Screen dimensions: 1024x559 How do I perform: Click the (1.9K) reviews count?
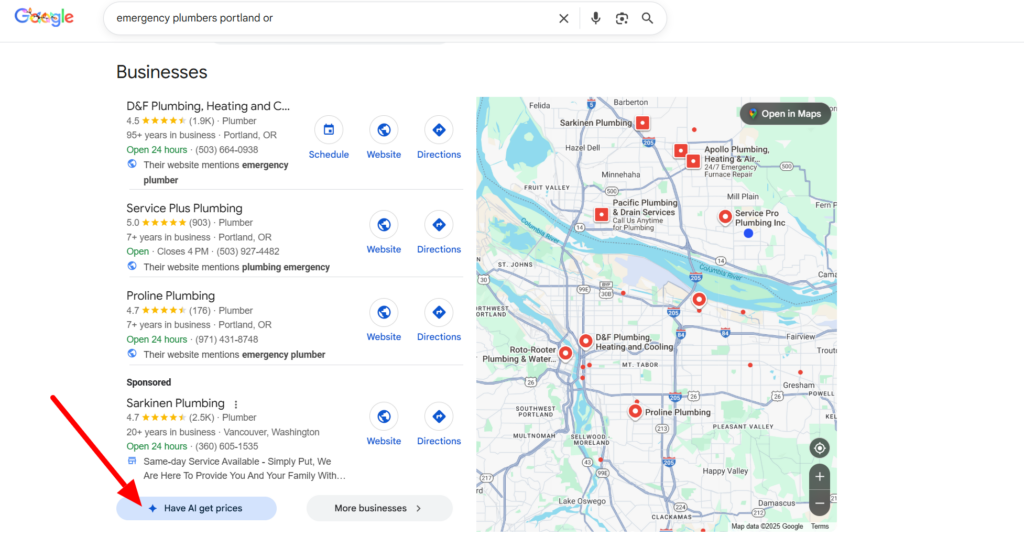(202, 121)
